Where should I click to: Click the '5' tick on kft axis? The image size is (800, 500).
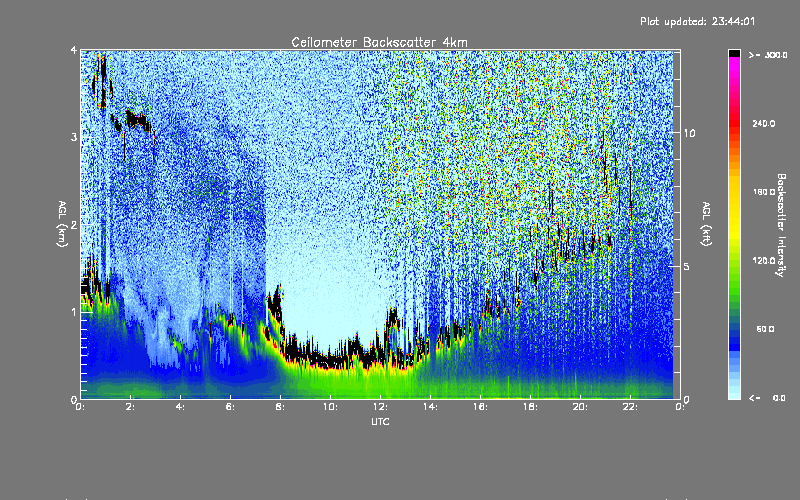(687, 266)
